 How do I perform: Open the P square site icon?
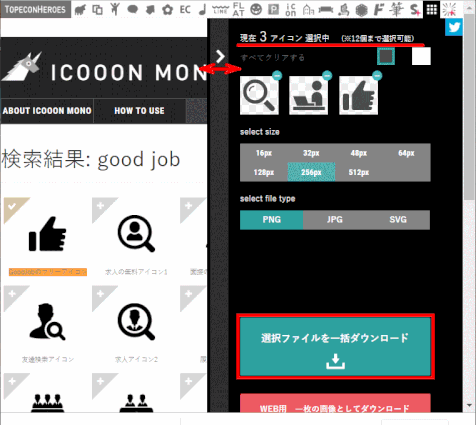point(274,10)
